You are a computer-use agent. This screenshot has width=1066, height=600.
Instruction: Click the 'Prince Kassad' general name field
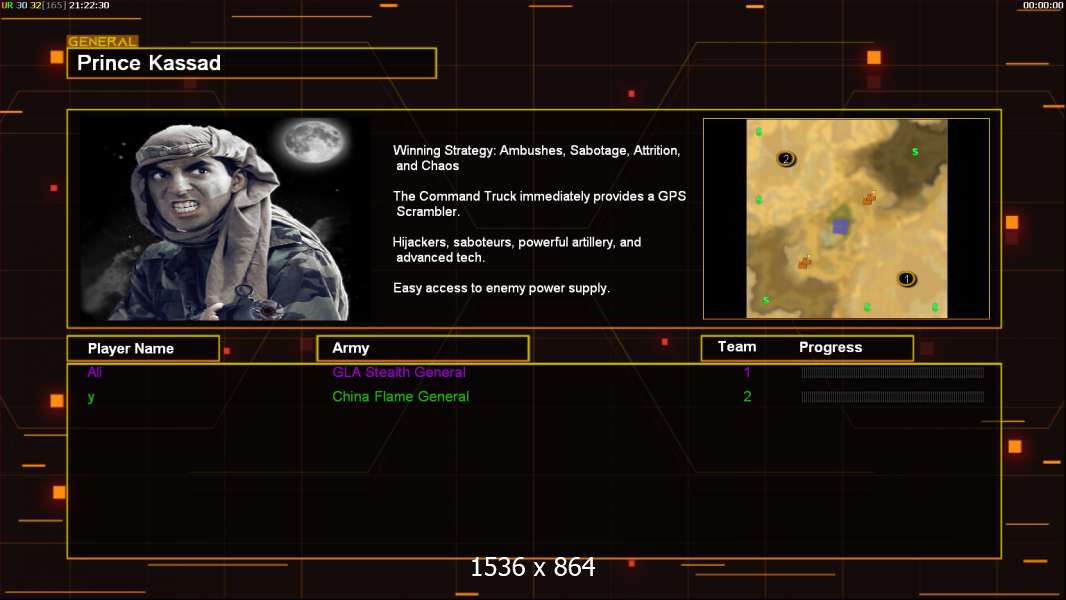pyautogui.click(x=252, y=63)
